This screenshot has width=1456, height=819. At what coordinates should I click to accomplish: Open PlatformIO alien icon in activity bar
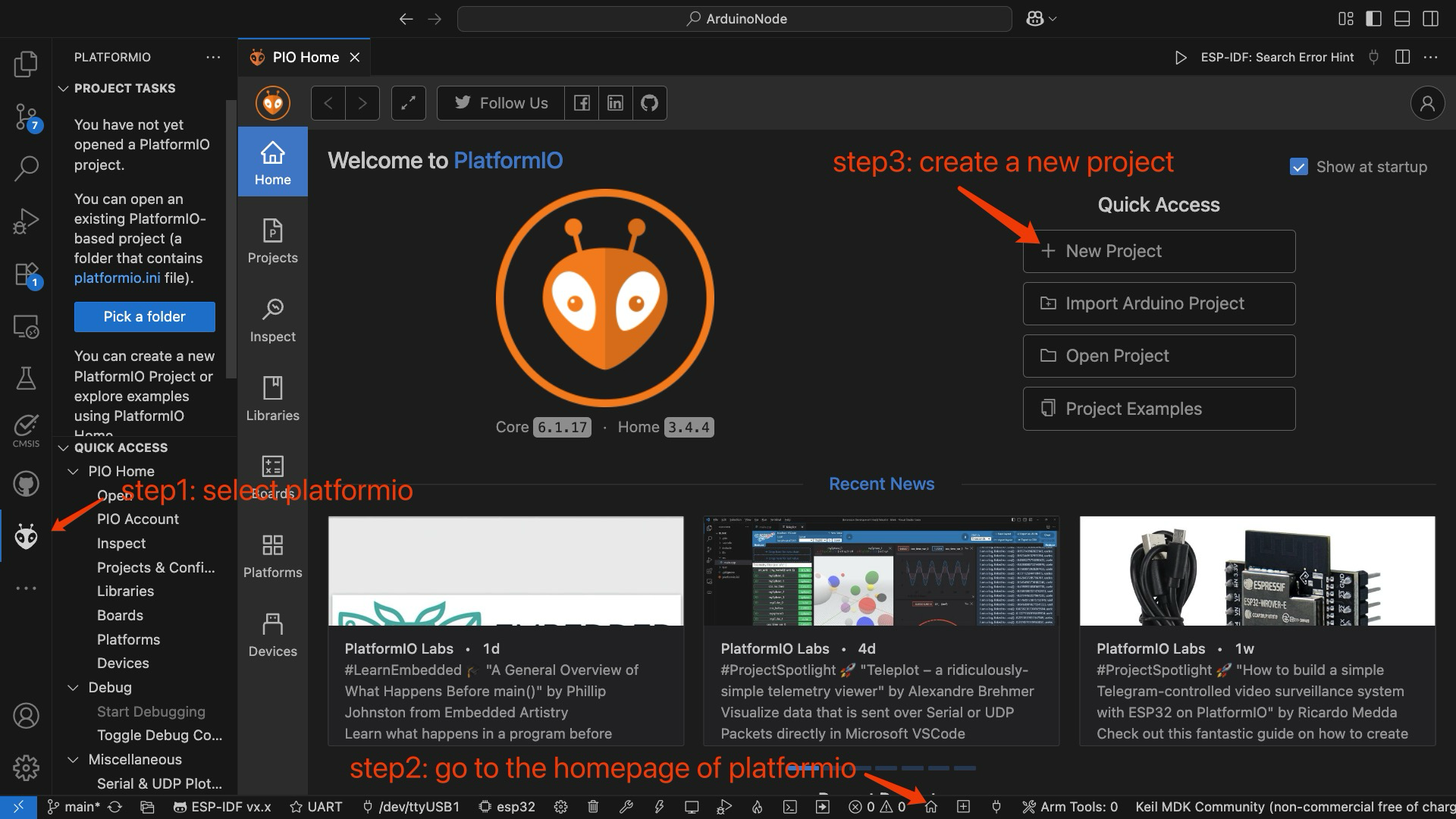pyautogui.click(x=26, y=537)
